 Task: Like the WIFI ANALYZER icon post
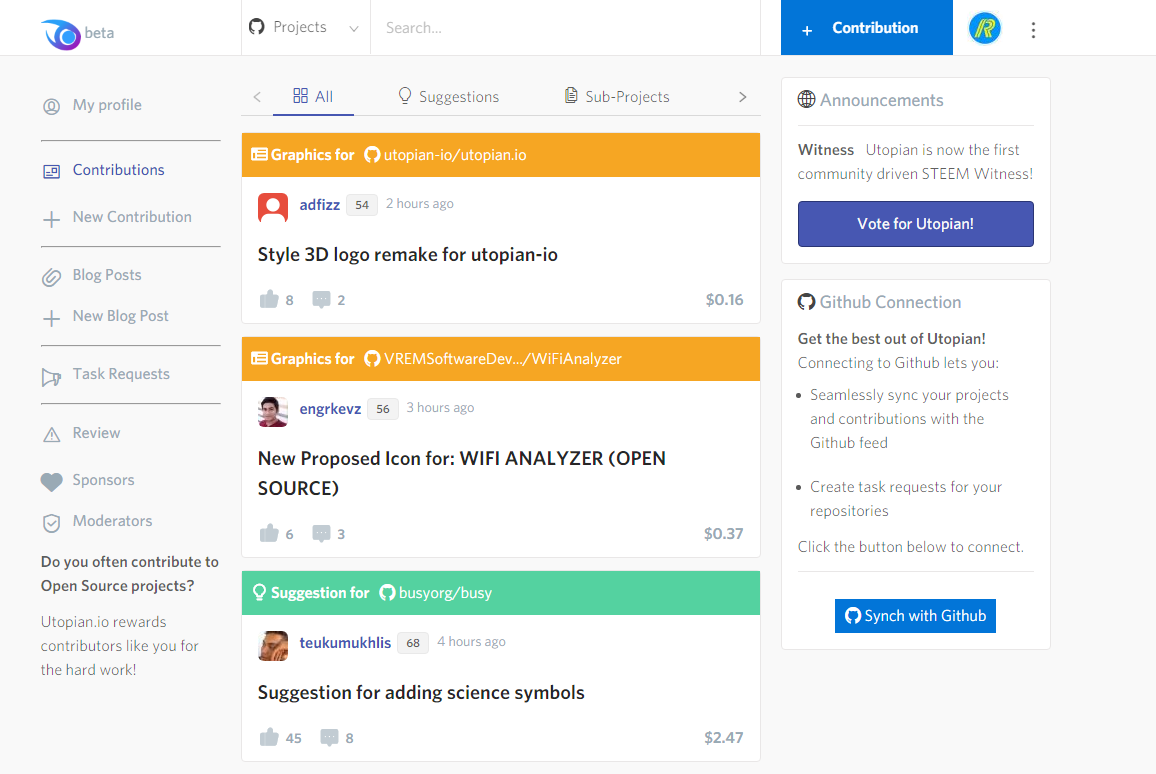[269, 533]
